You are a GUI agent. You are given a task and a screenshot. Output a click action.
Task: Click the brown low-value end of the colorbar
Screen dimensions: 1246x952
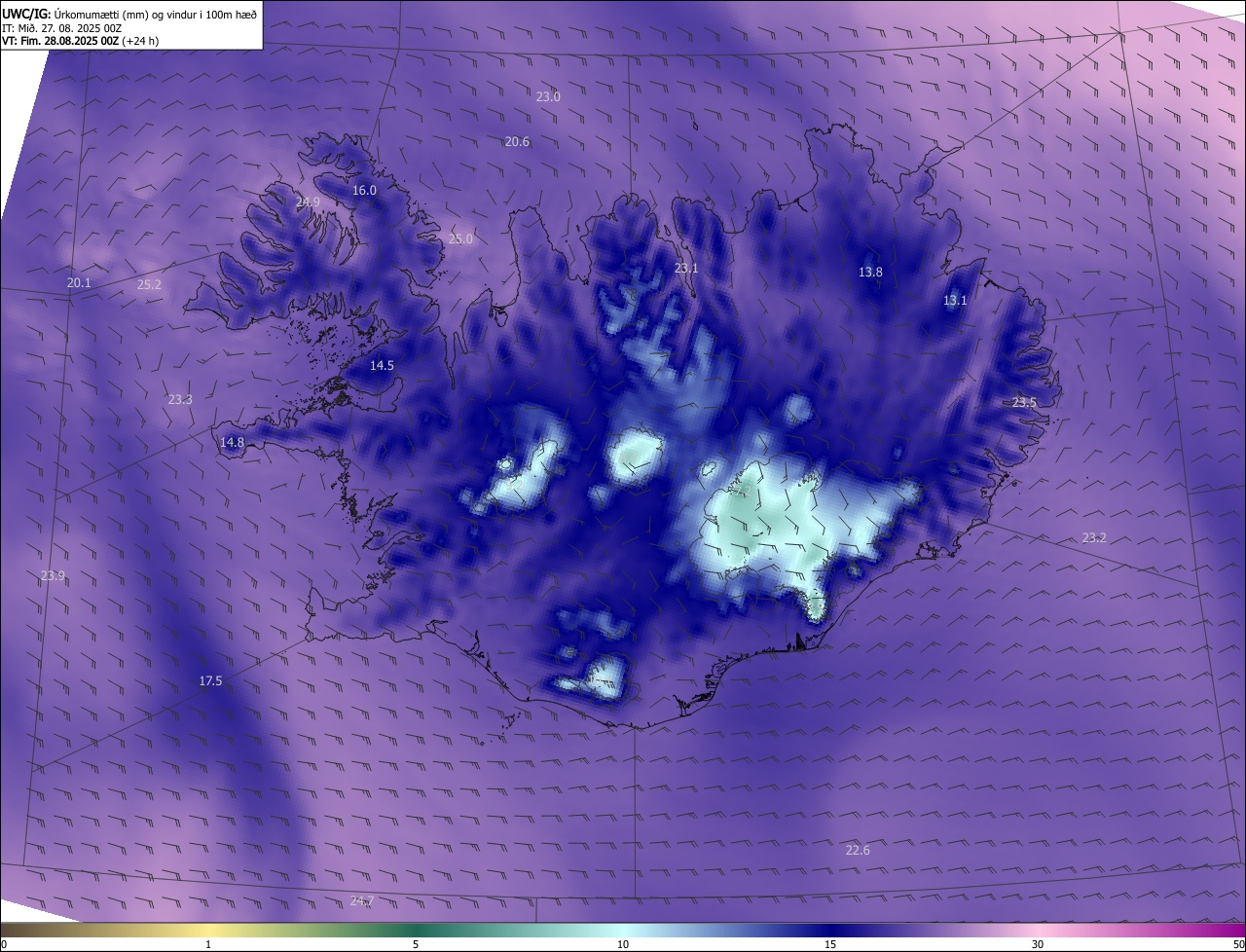point(19,930)
